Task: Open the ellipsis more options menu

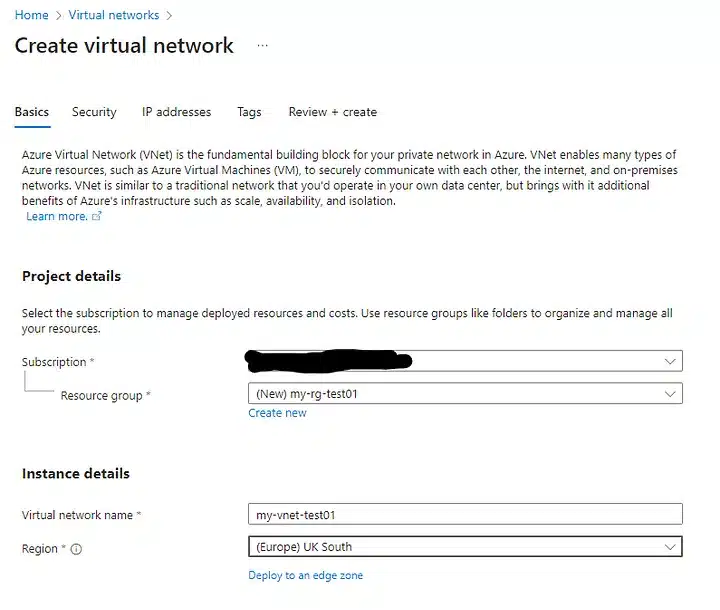Action: pos(262,45)
